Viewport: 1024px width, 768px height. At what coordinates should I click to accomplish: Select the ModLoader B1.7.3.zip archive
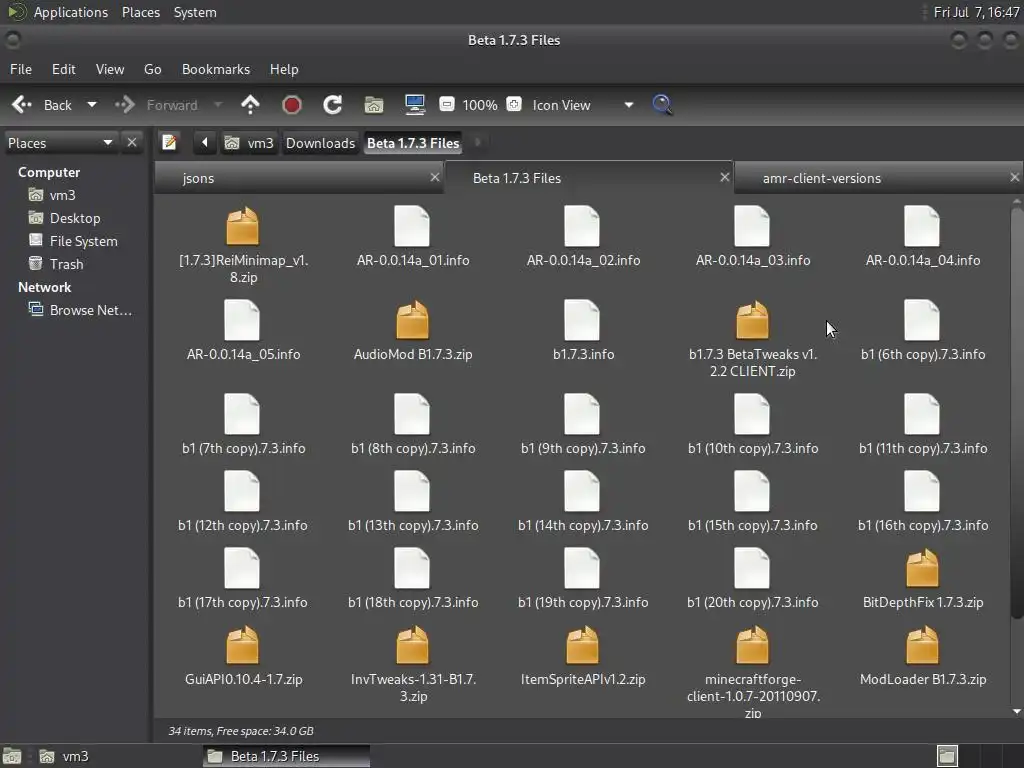922,645
